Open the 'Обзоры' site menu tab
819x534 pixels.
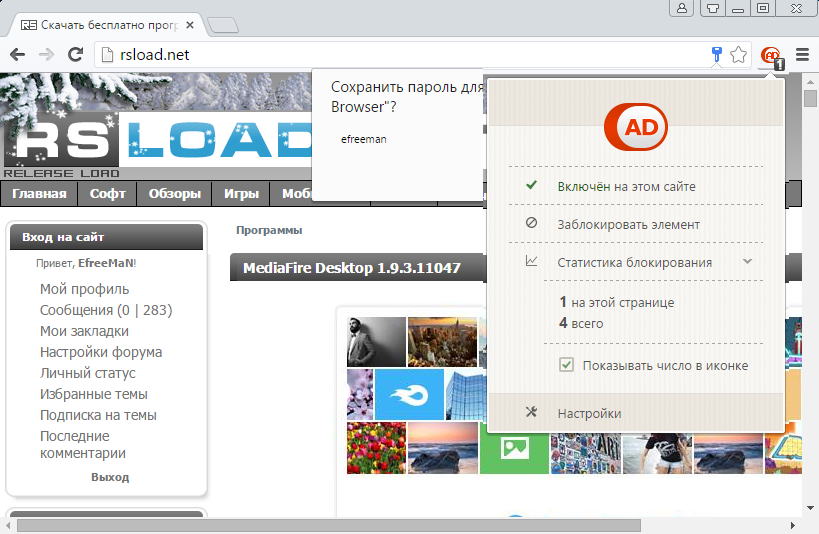tap(174, 194)
